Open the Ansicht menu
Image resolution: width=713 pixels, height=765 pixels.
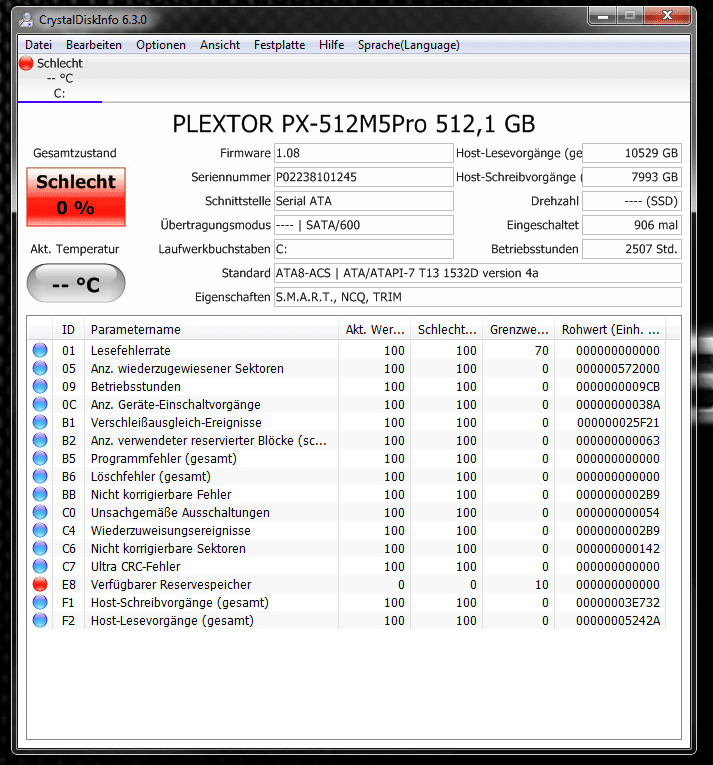tap(220, 45)
